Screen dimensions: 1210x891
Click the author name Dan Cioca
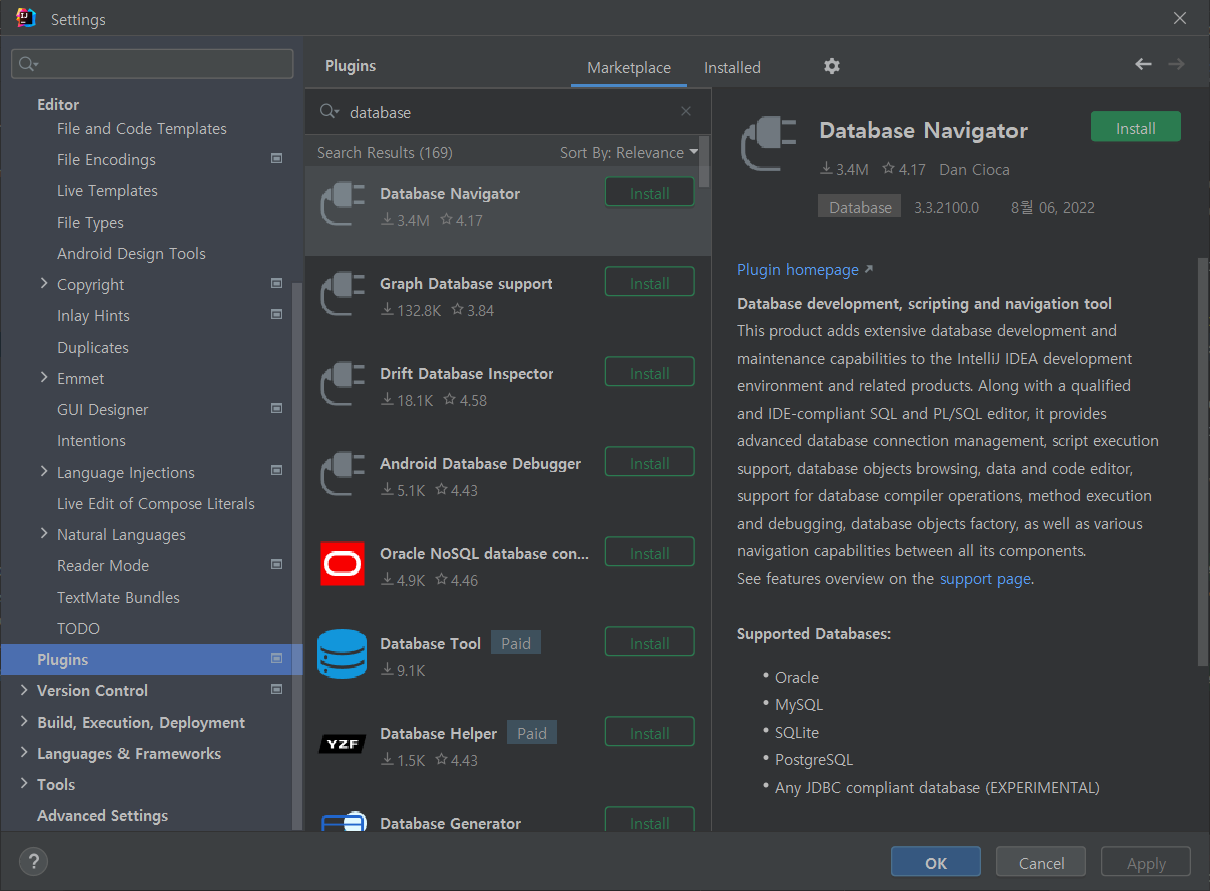pos(974,169)
